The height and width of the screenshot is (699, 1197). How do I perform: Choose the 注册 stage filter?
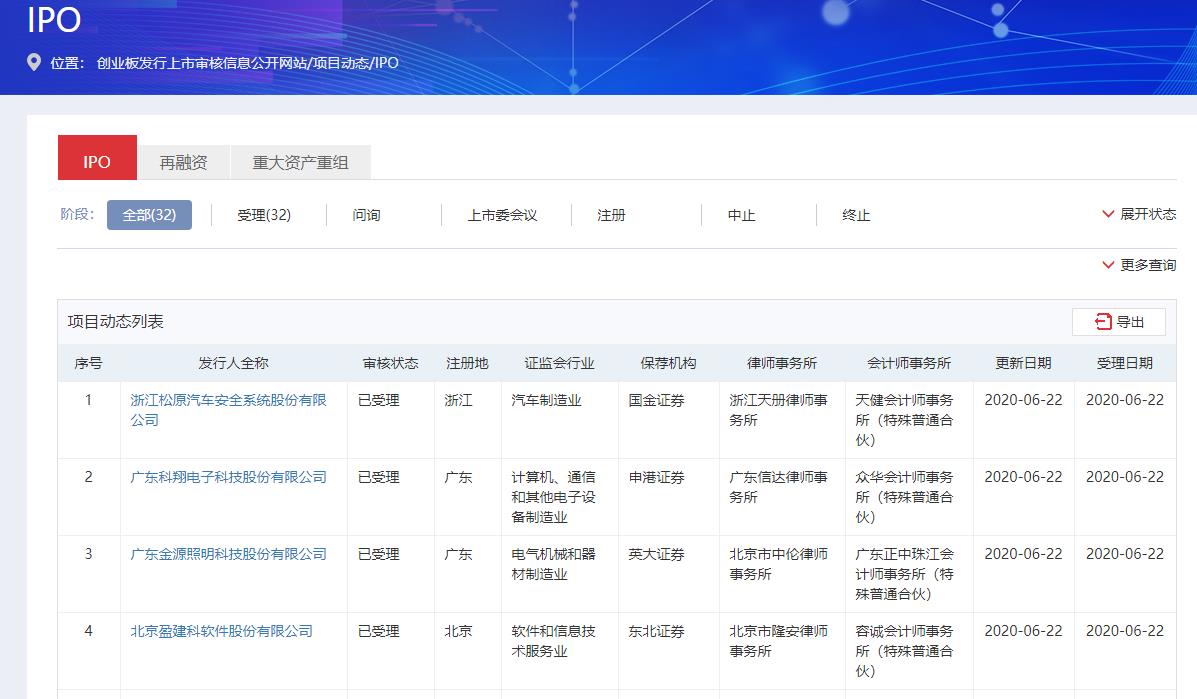[611, 215]
